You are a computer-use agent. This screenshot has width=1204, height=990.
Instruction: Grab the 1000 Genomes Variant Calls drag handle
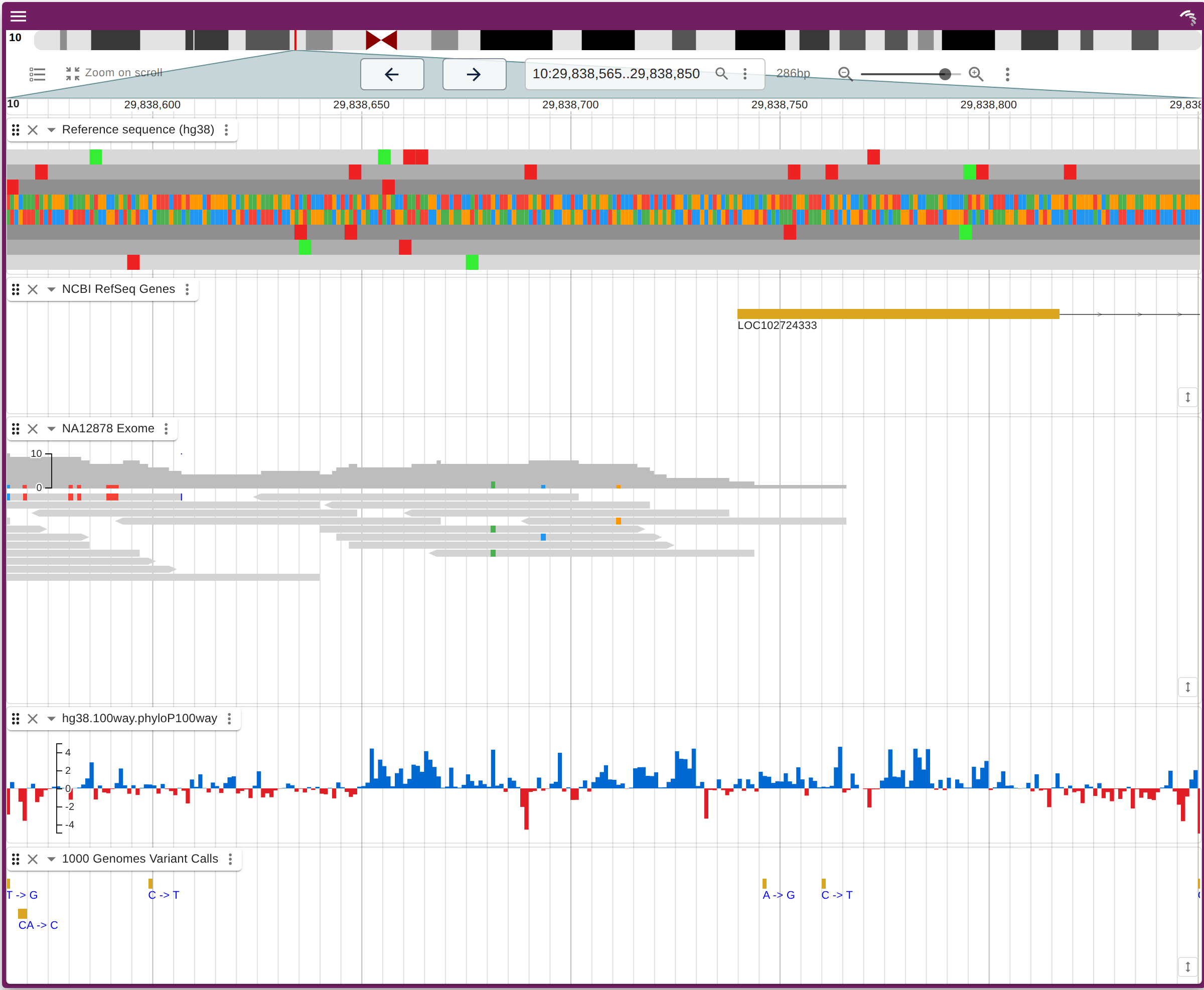[16, 859]
